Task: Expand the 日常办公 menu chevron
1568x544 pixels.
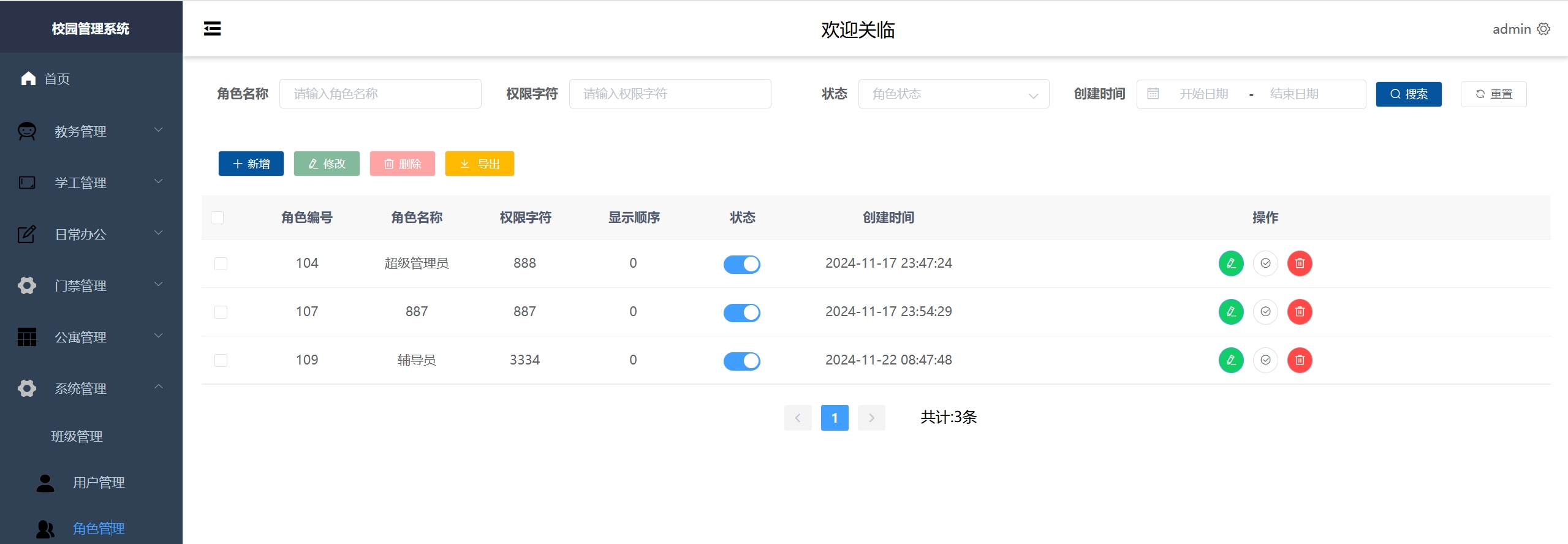Action: 159,233
